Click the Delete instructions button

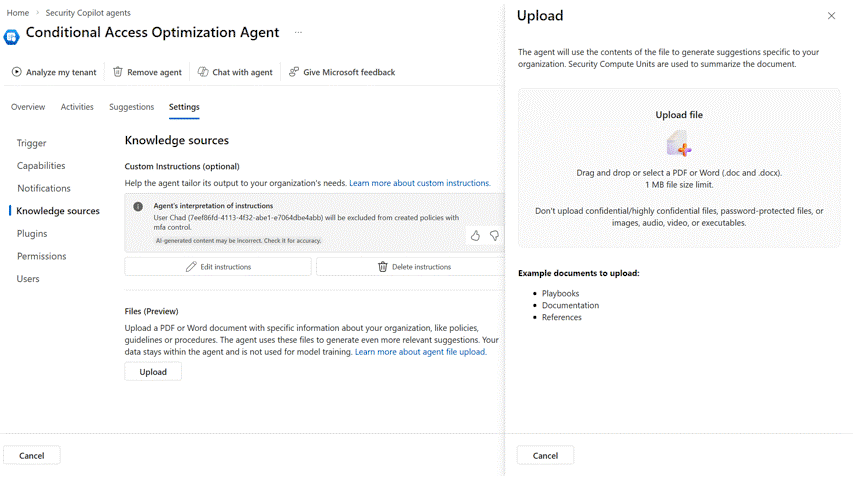[412, 267]
